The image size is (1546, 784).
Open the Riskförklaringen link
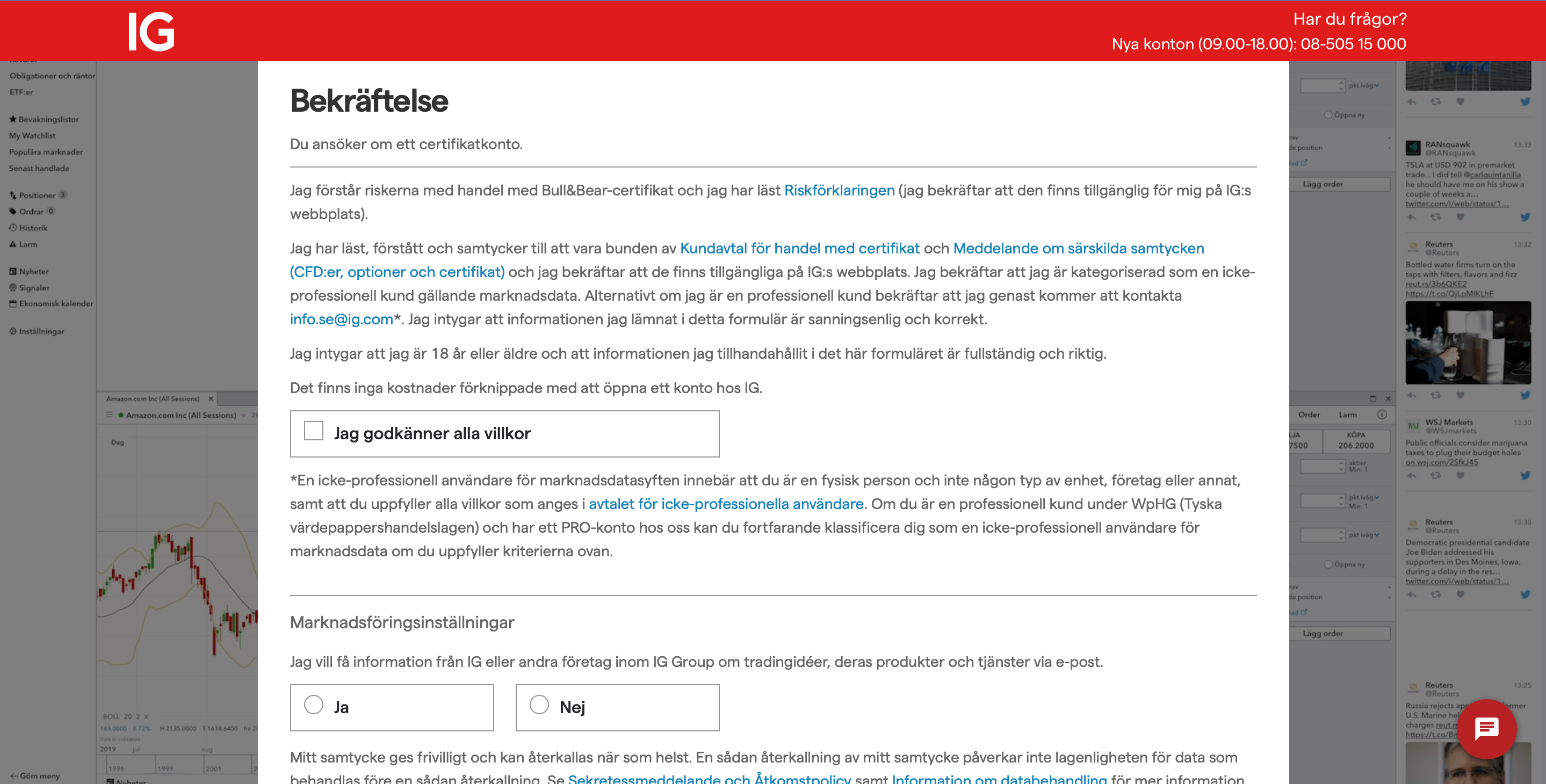pyautogui.click(x=839, y=190)
